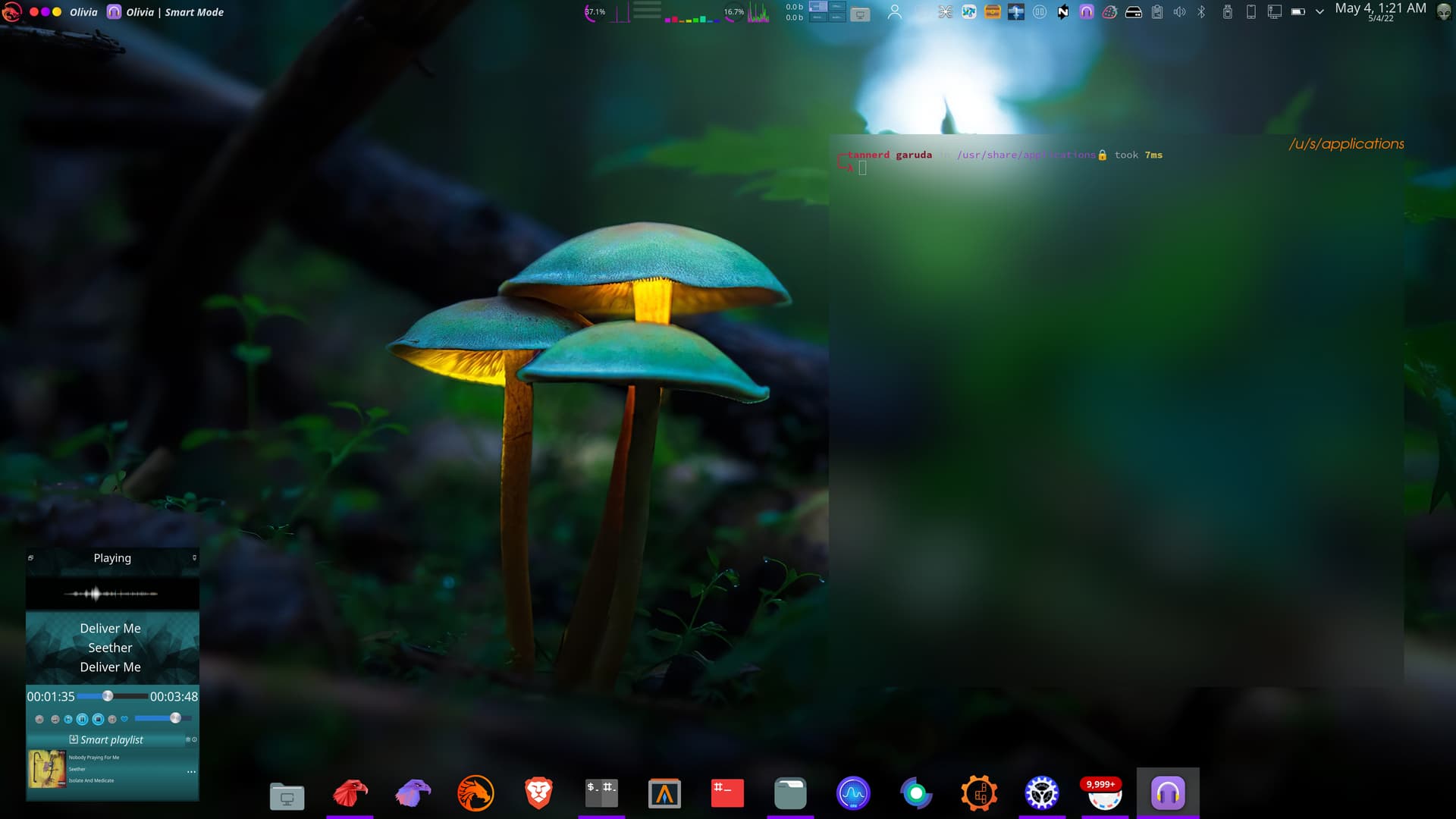Screen dimensions: 1456x819
Task: Open the display configuration tray icon
Action: coord(1275,12)
